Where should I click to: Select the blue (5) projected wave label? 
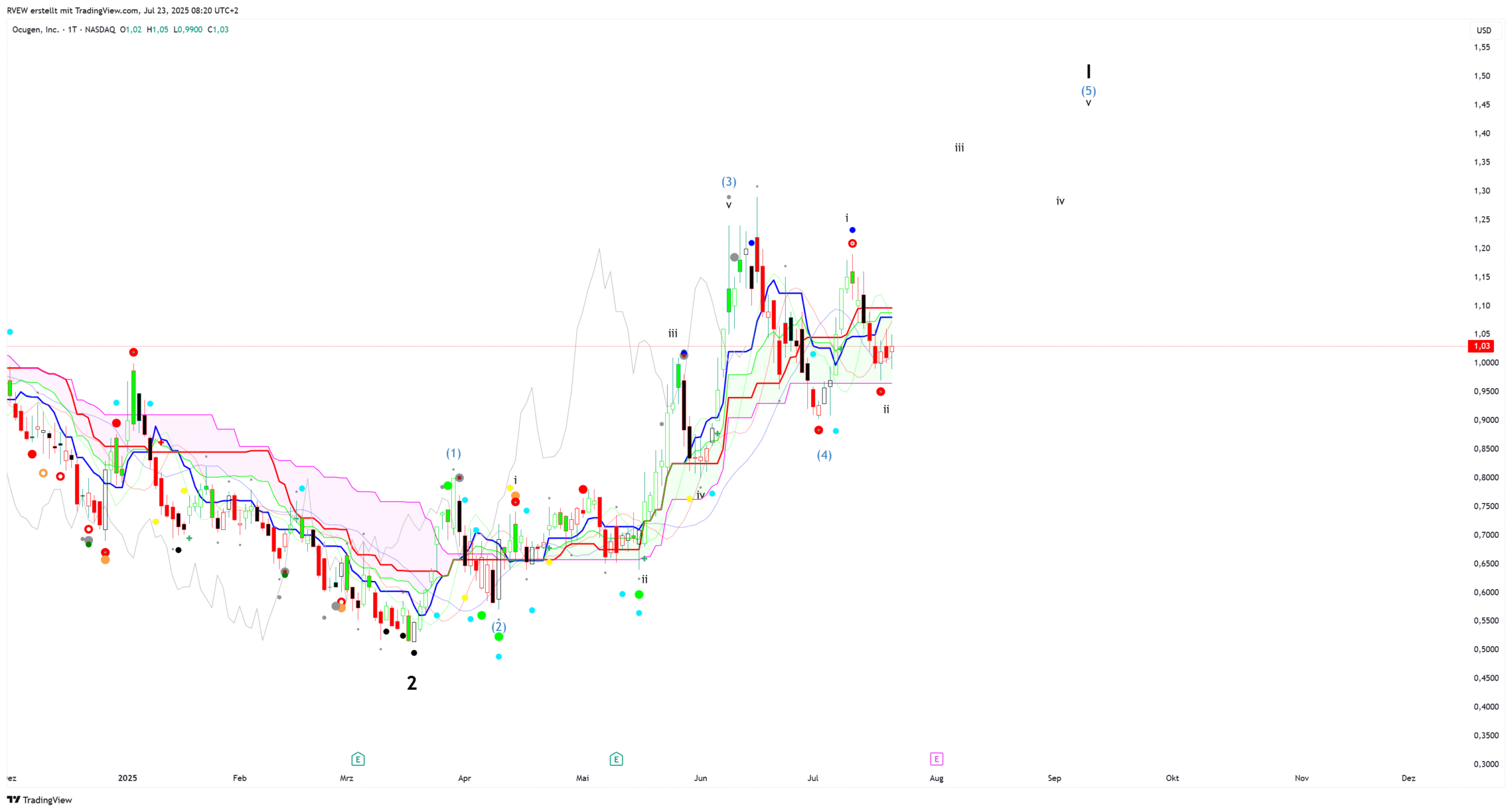point(1088,91)
